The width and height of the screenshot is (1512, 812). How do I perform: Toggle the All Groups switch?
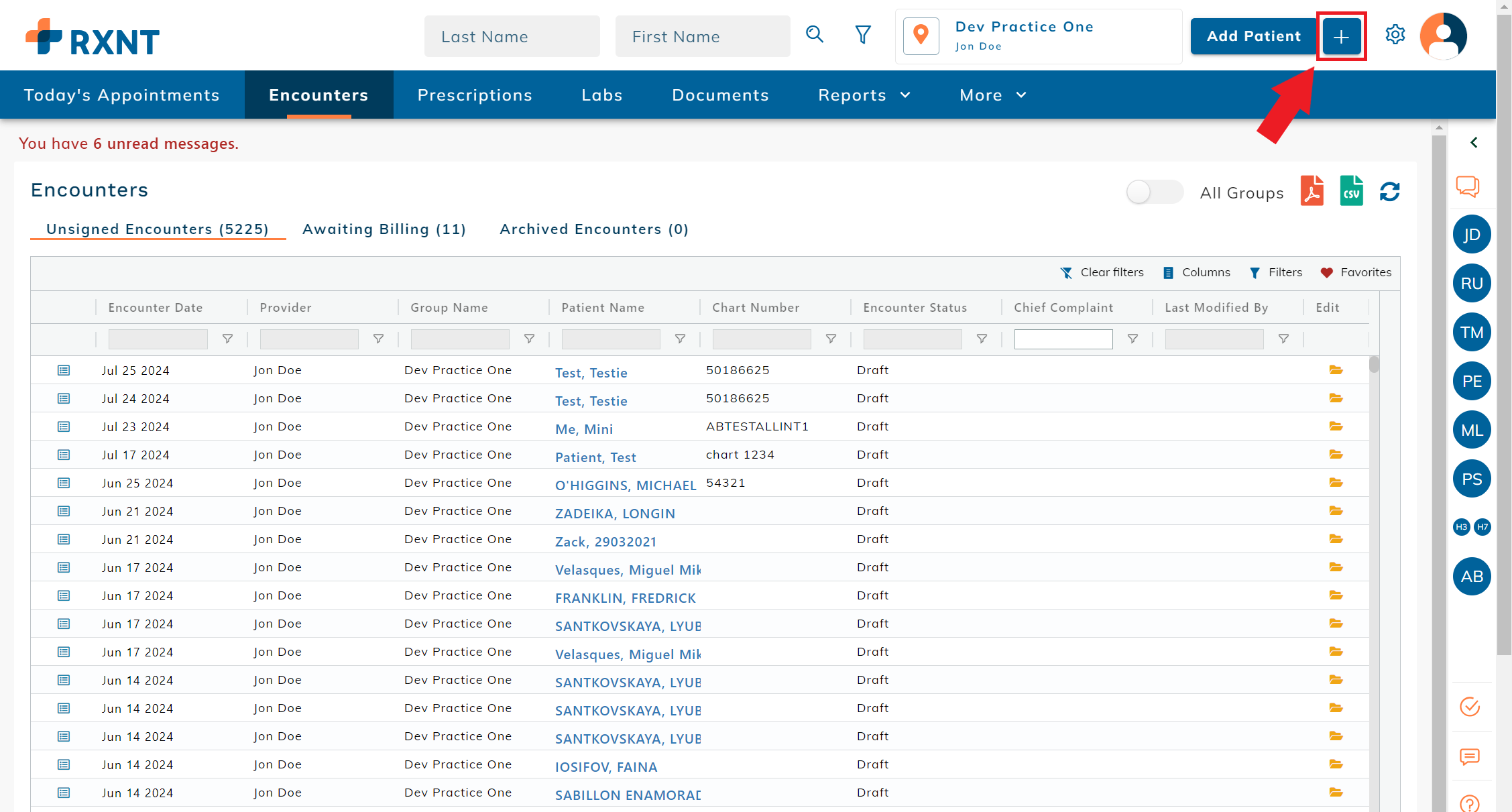[x=1154, y=192]
